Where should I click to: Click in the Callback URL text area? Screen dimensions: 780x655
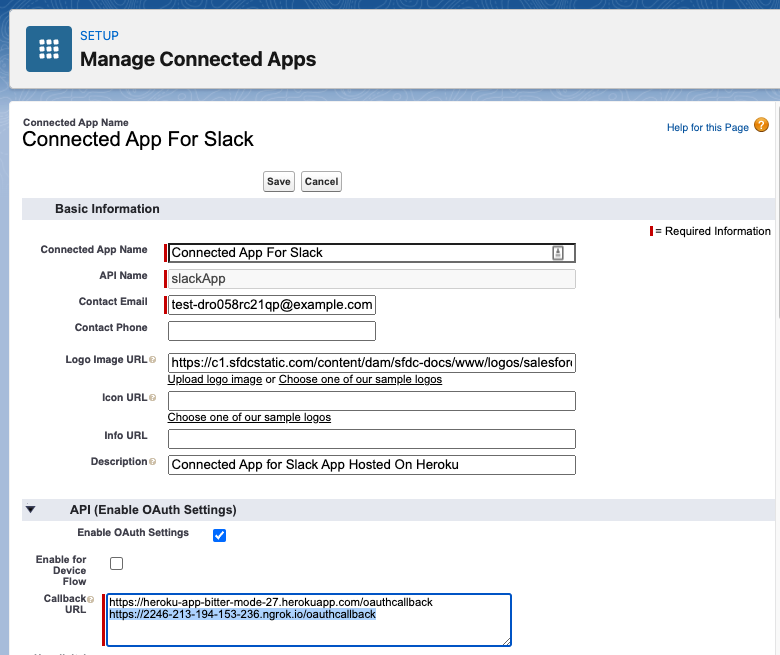309,620
